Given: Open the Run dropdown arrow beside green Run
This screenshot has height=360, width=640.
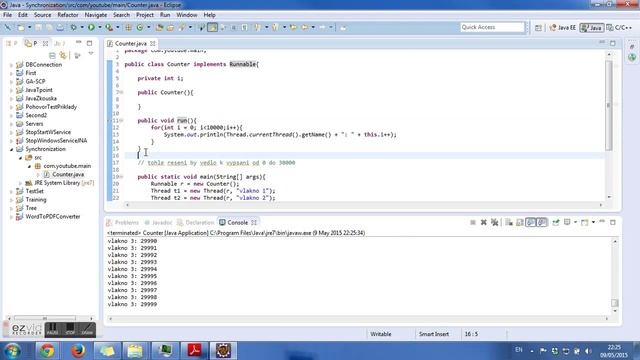Looking at the screenshot, I should tap(99, 27).
